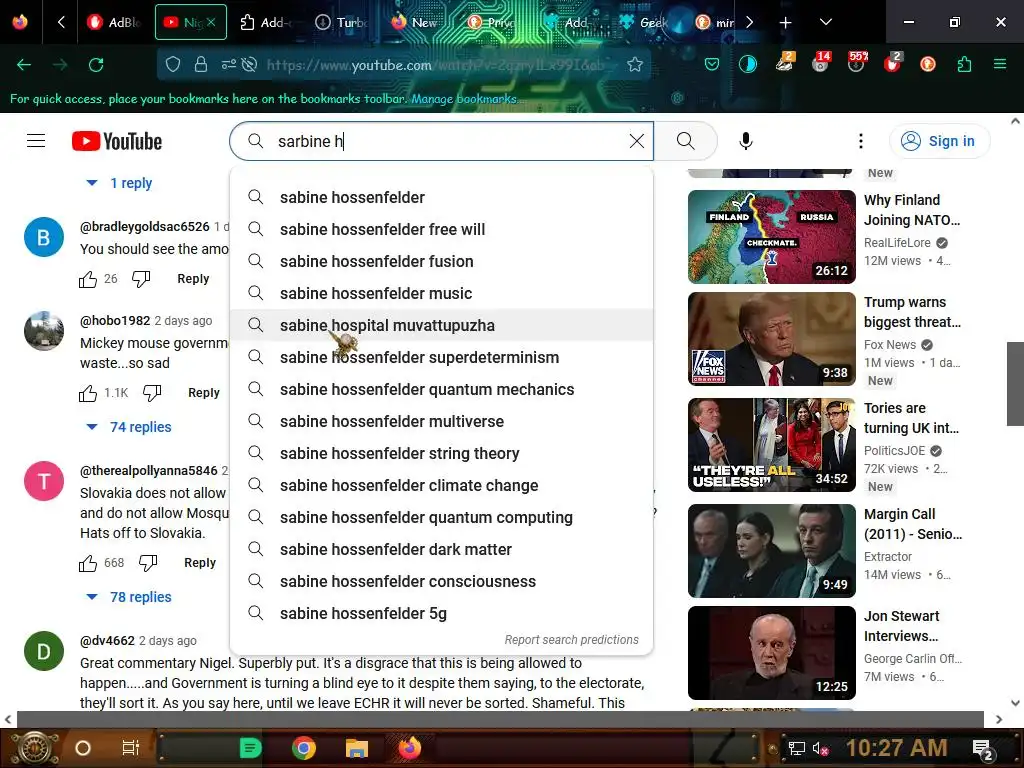Close the active YouTube tab
This screenshot has height=768, width=1024.
tap(211, 22)
